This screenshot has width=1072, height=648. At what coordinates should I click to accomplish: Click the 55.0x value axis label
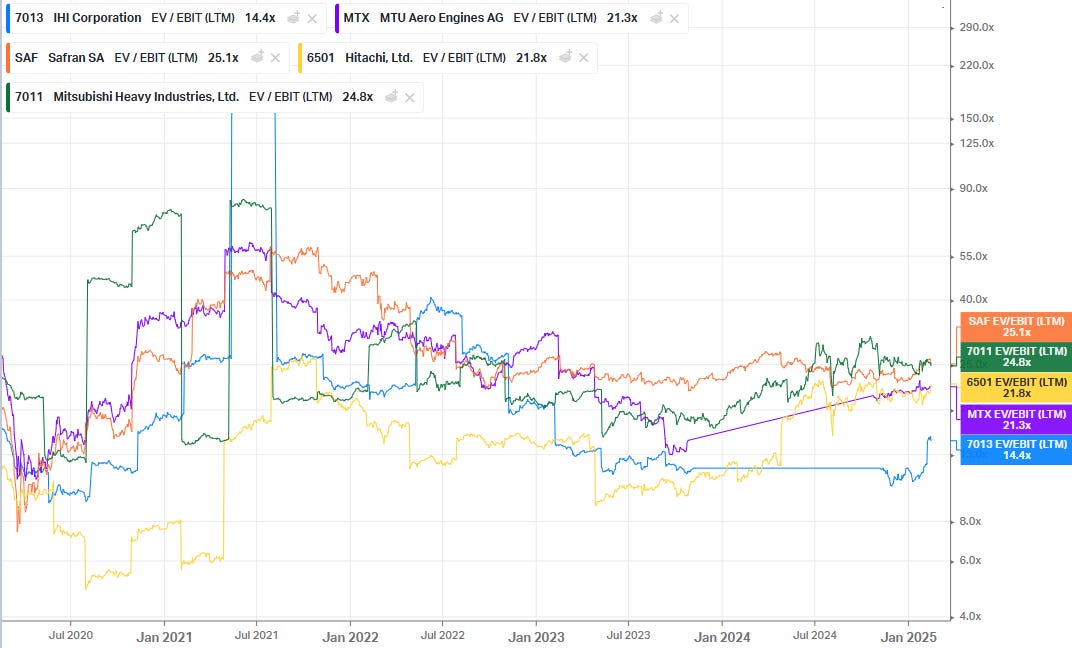pyautogui.click(x=974, y=256)
